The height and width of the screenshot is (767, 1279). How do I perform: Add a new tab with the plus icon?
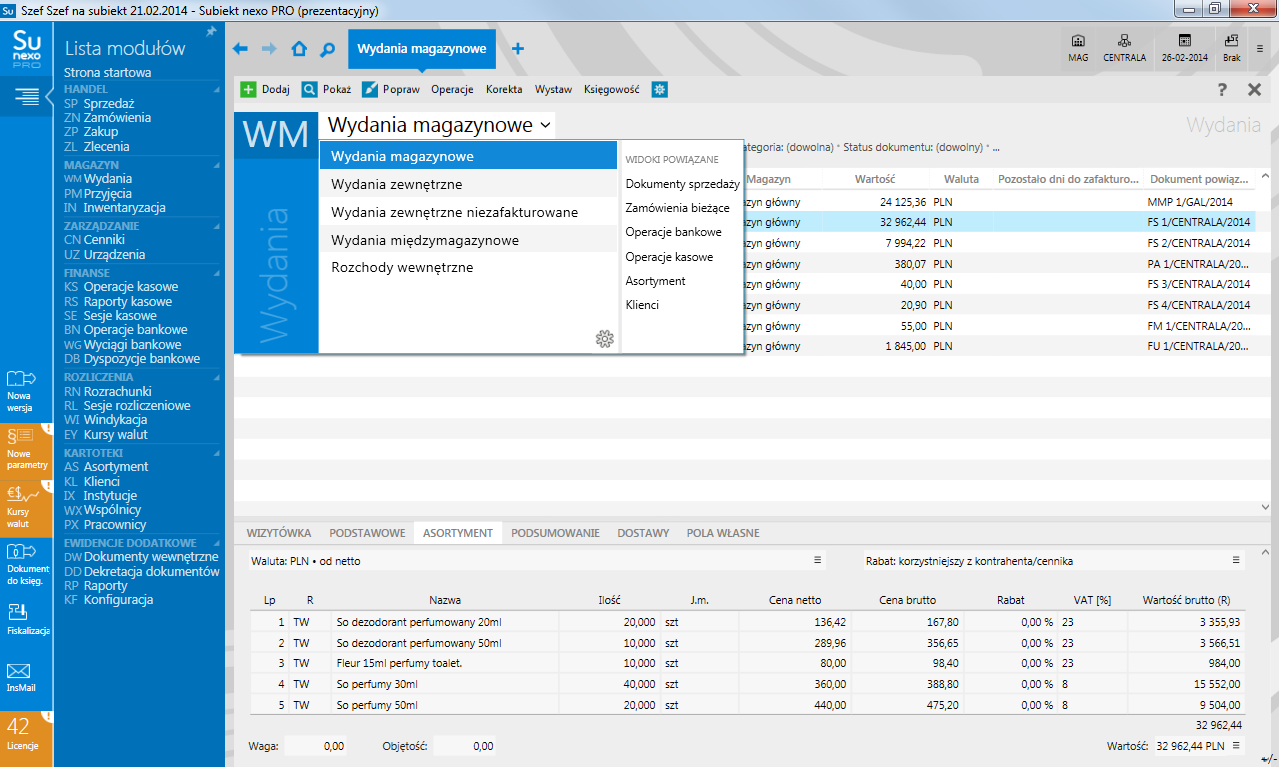(517, 49)
